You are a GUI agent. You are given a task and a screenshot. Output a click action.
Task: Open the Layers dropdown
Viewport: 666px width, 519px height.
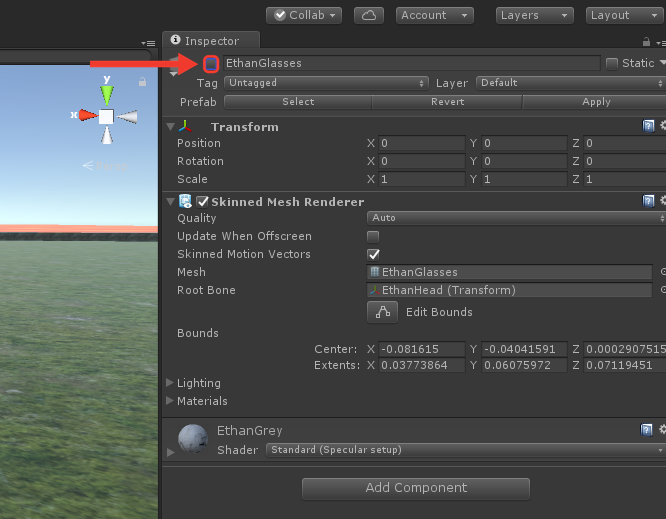point(534,16)
